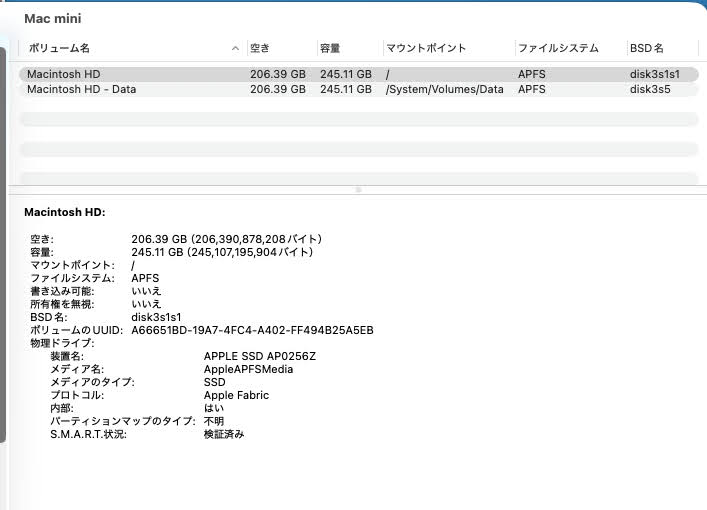Sort by 容量 column header
Viewport: 707px width, 510px height.
330,48
